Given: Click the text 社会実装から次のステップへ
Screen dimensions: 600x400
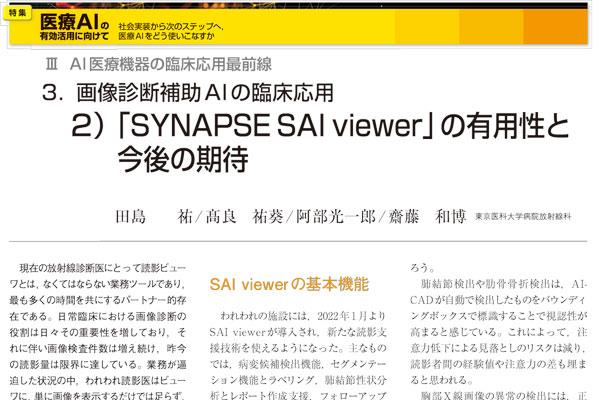Looking at the screenshot, I should coord(169,26).
